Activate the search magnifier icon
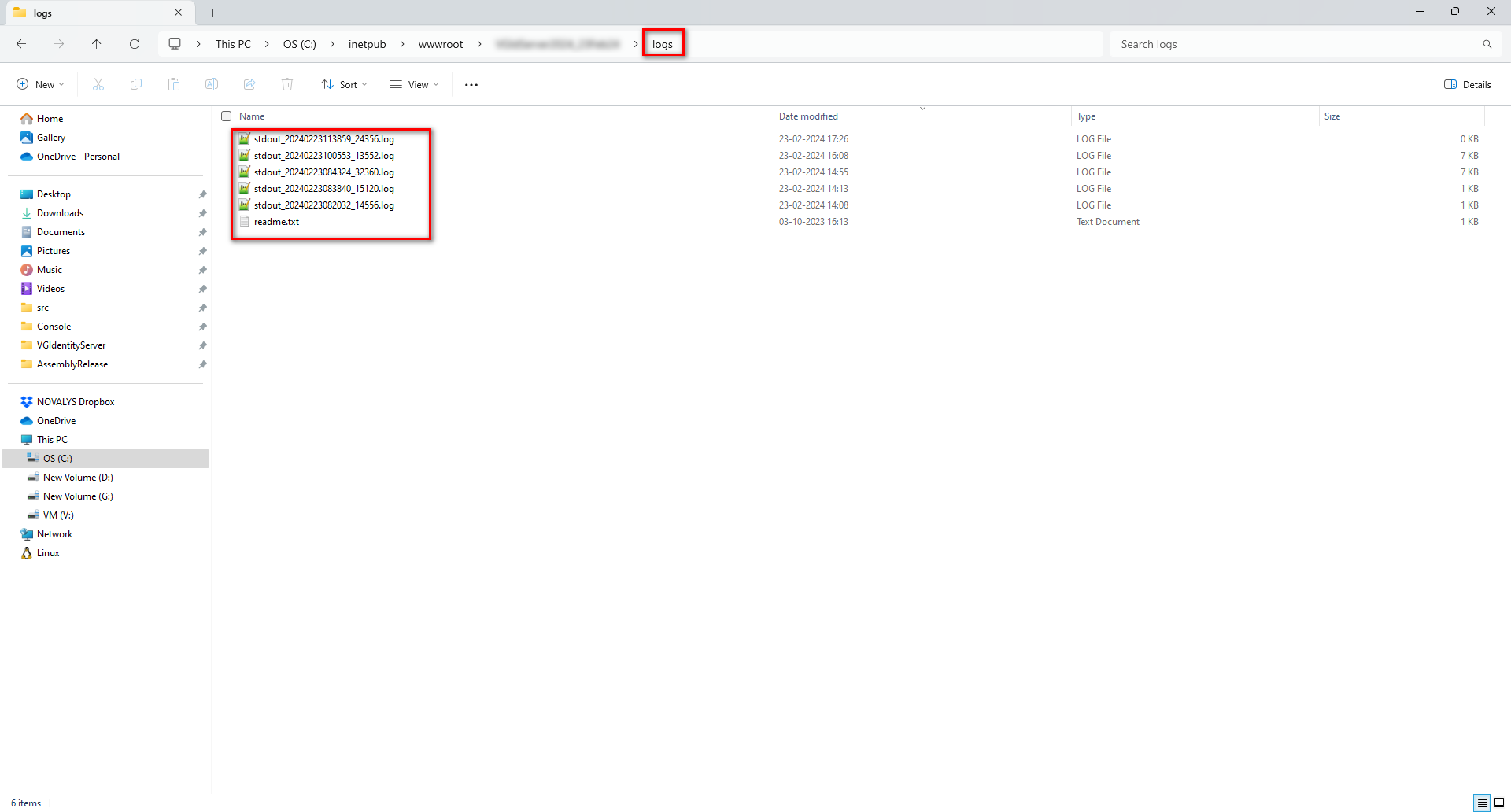This screenshot has width=1511, height=812. [1487, 44]
